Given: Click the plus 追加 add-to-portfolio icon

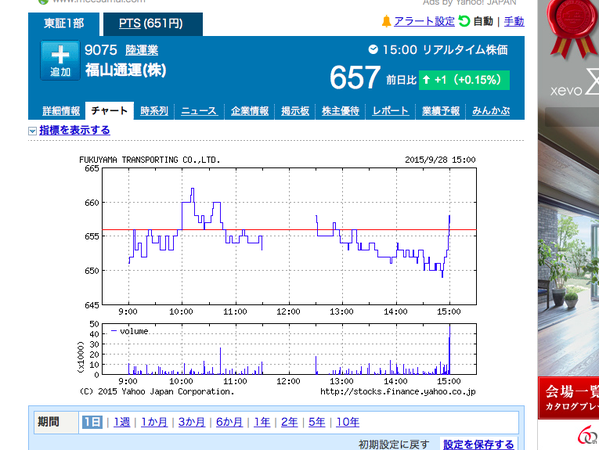Looking at the screenshot, I should 60,61.
